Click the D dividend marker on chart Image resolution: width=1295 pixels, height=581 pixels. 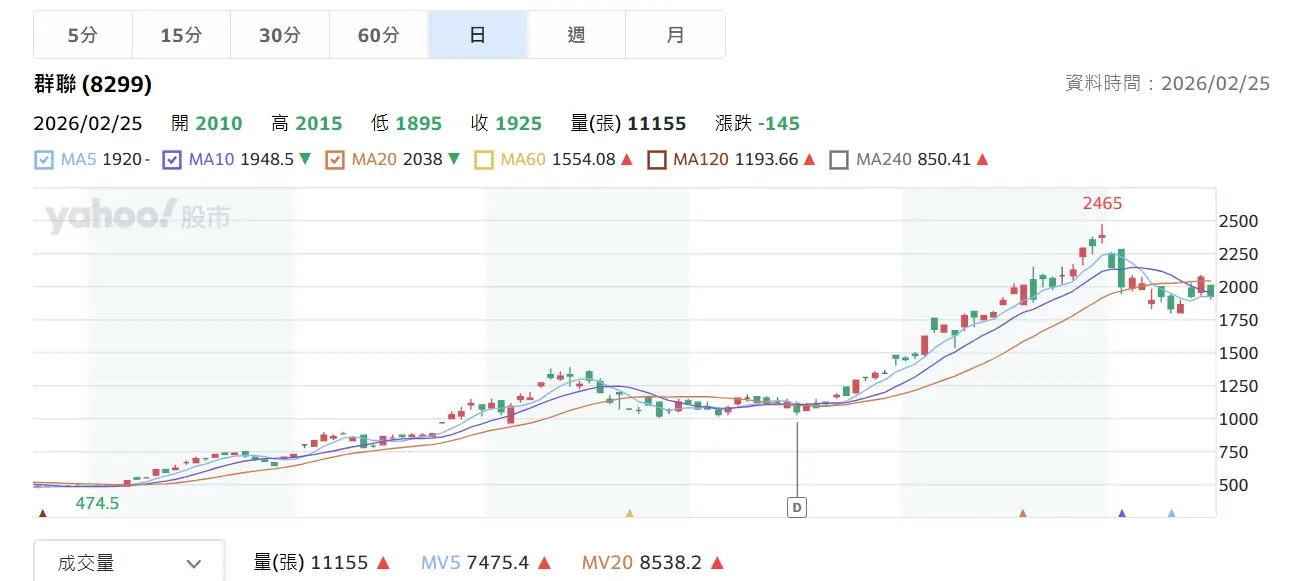(x=797, y=507)
